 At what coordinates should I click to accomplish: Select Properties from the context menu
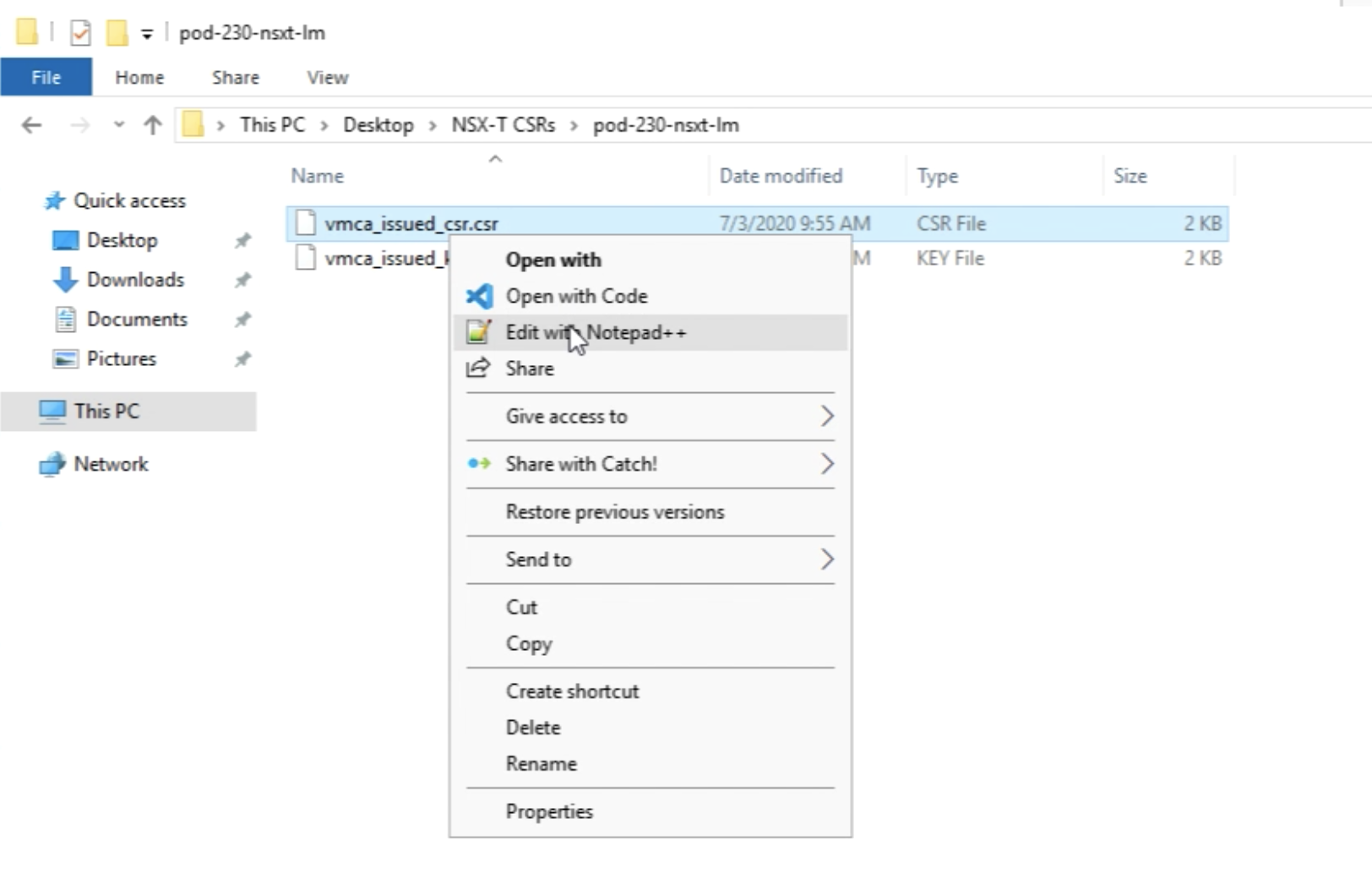point(549,811)
